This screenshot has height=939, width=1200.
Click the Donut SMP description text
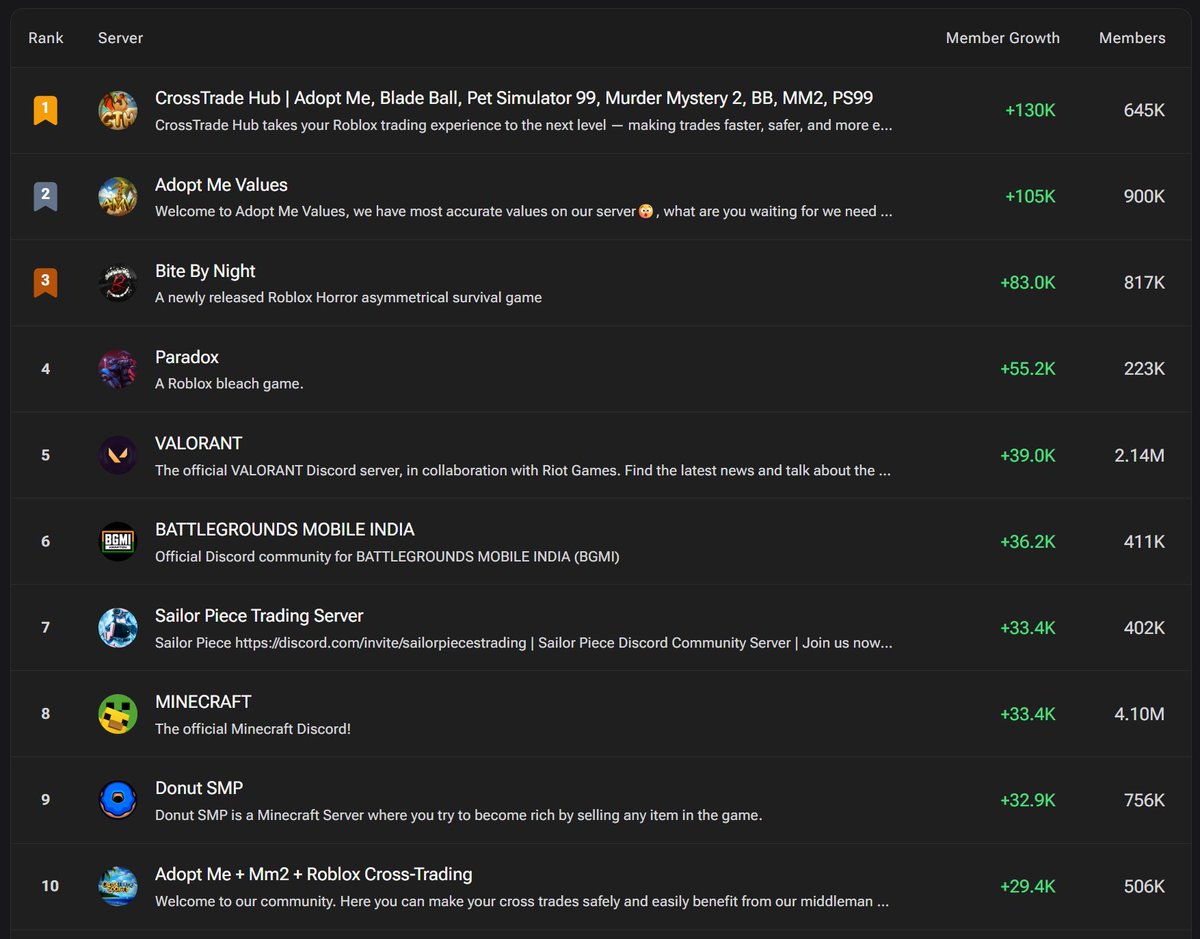click(x=459, y=815)
